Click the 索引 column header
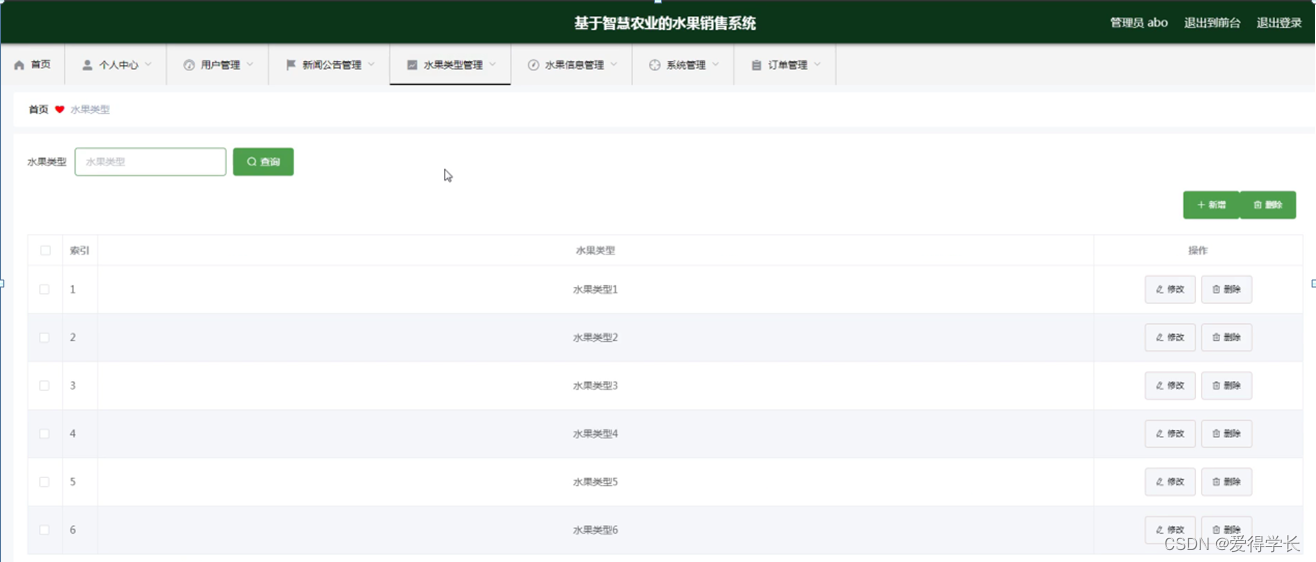This screenshot has width=1316, height=562. pos(79,251)
